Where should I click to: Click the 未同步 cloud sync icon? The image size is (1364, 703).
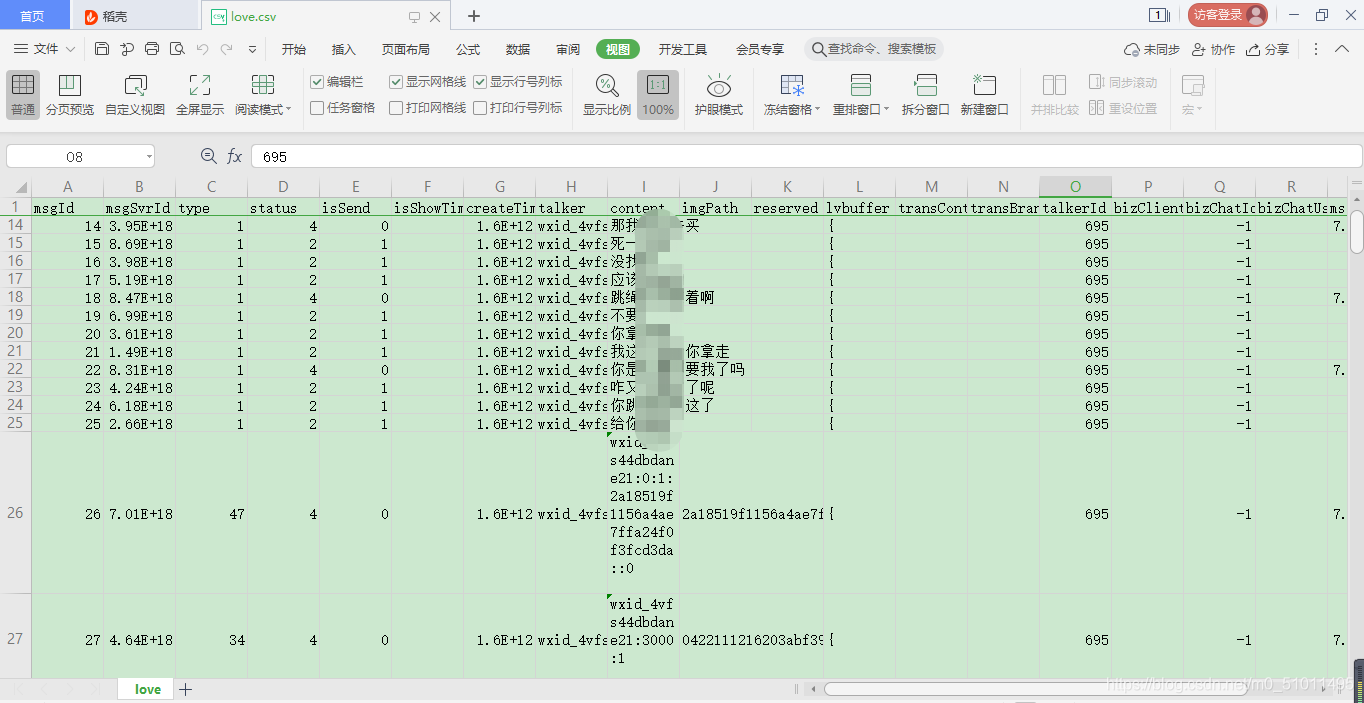tap(1152, 49)
